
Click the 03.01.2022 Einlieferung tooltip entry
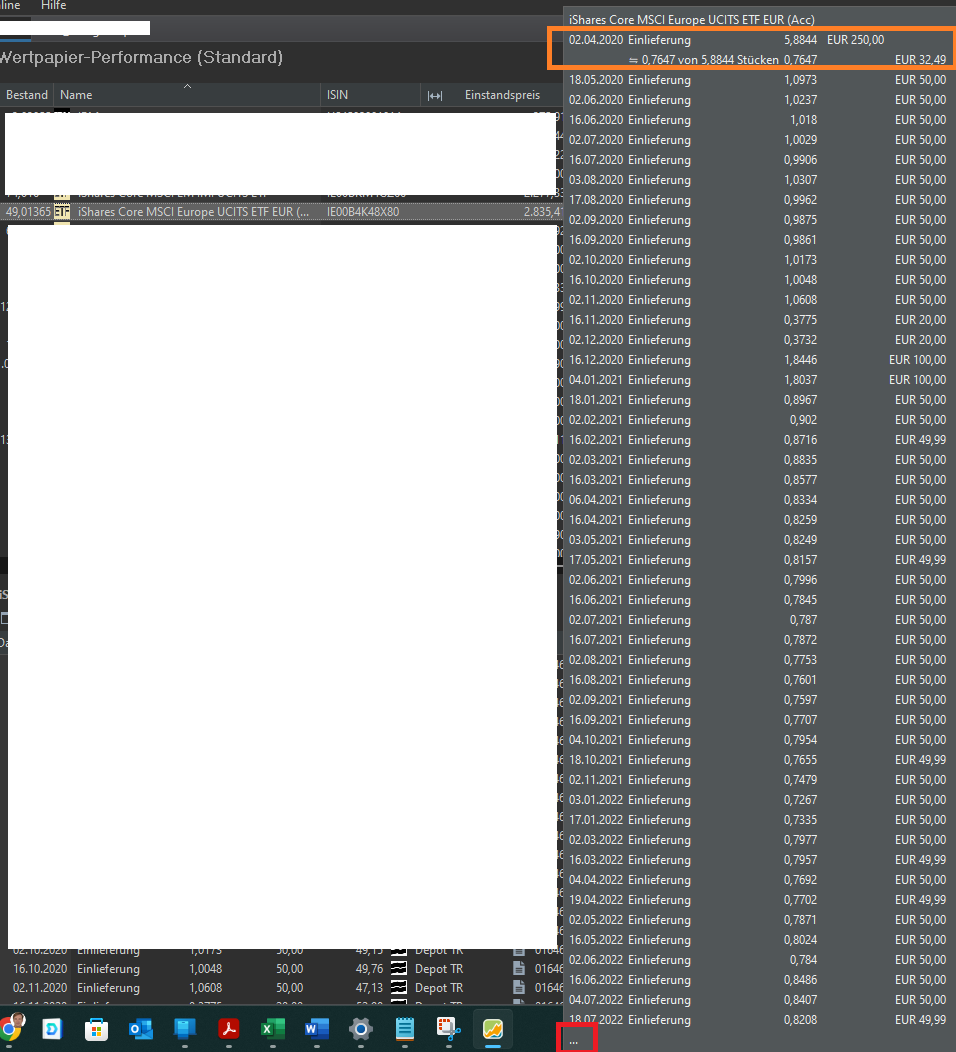pyautogui.click(x=757, y=800)
